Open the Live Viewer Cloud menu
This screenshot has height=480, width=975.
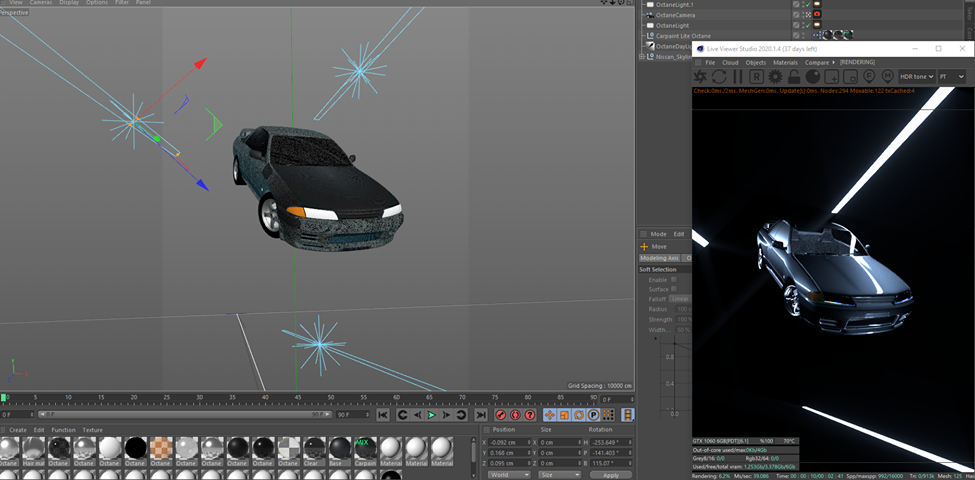(x=730, y=62)
